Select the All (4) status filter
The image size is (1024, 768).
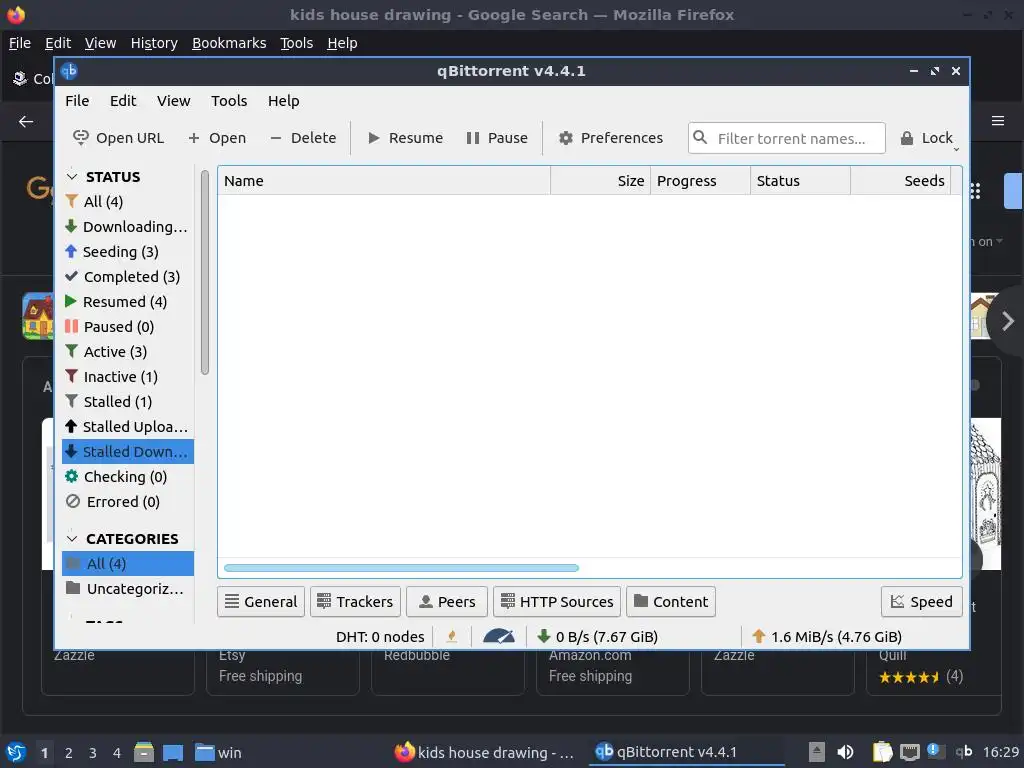coord(128,202)
